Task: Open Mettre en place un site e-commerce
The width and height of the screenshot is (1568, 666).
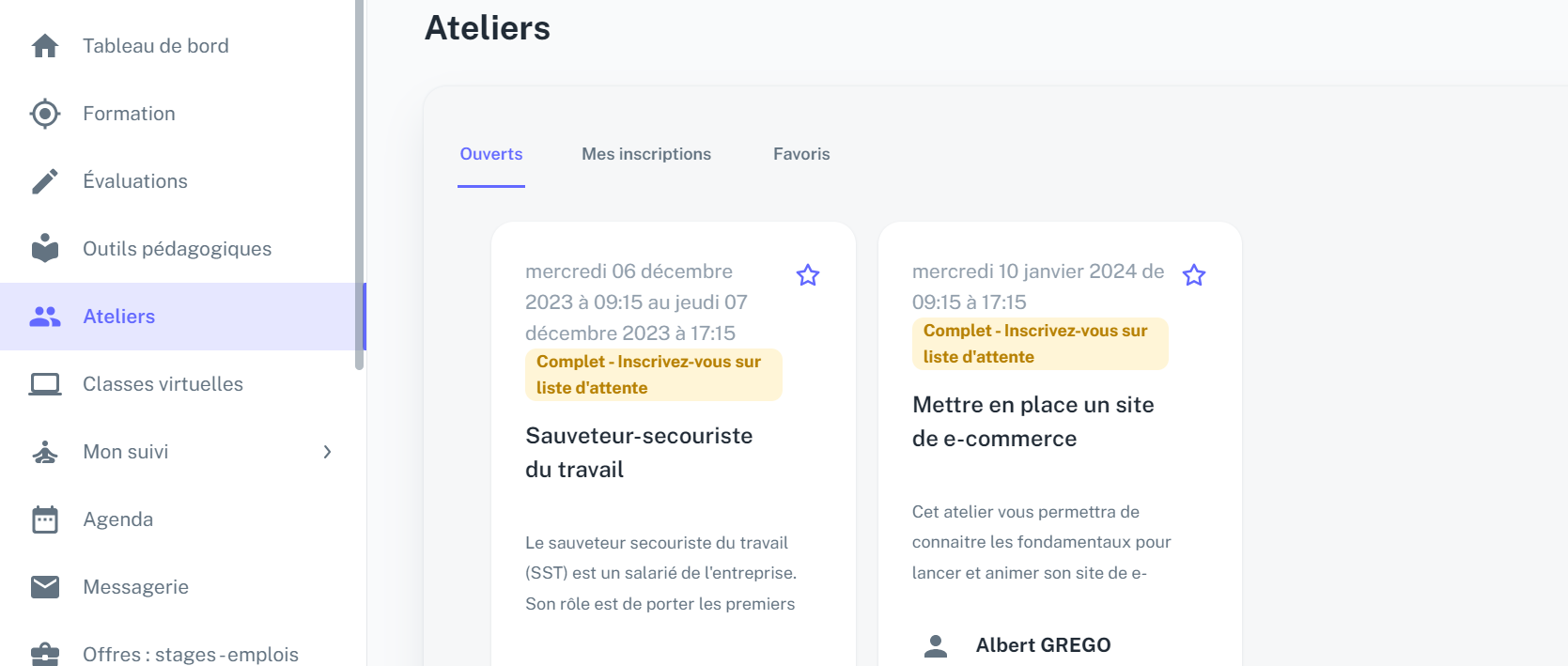Action: point(1032,421)
